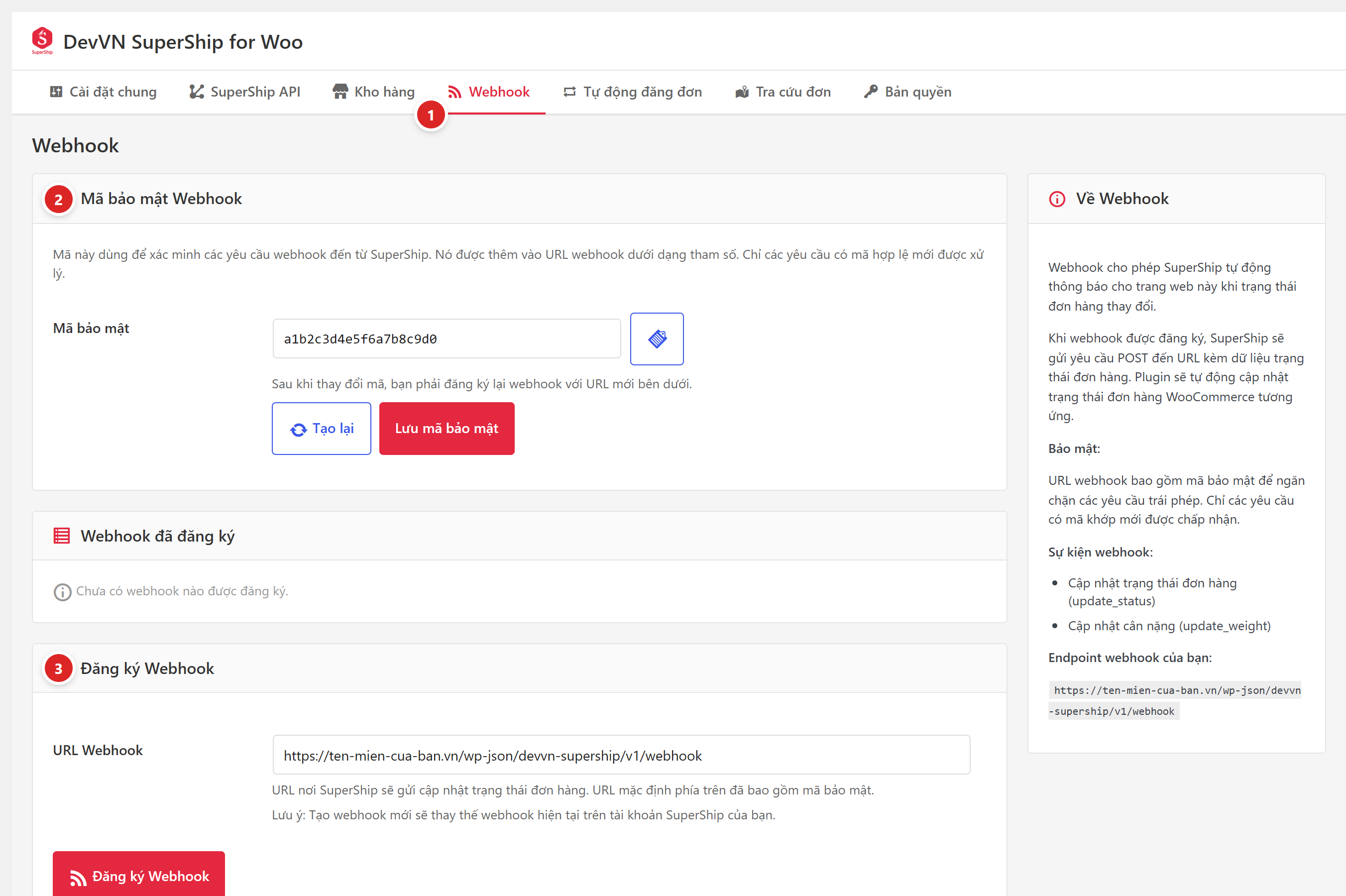Click the Webhook page heading

(x=75, y=146)
